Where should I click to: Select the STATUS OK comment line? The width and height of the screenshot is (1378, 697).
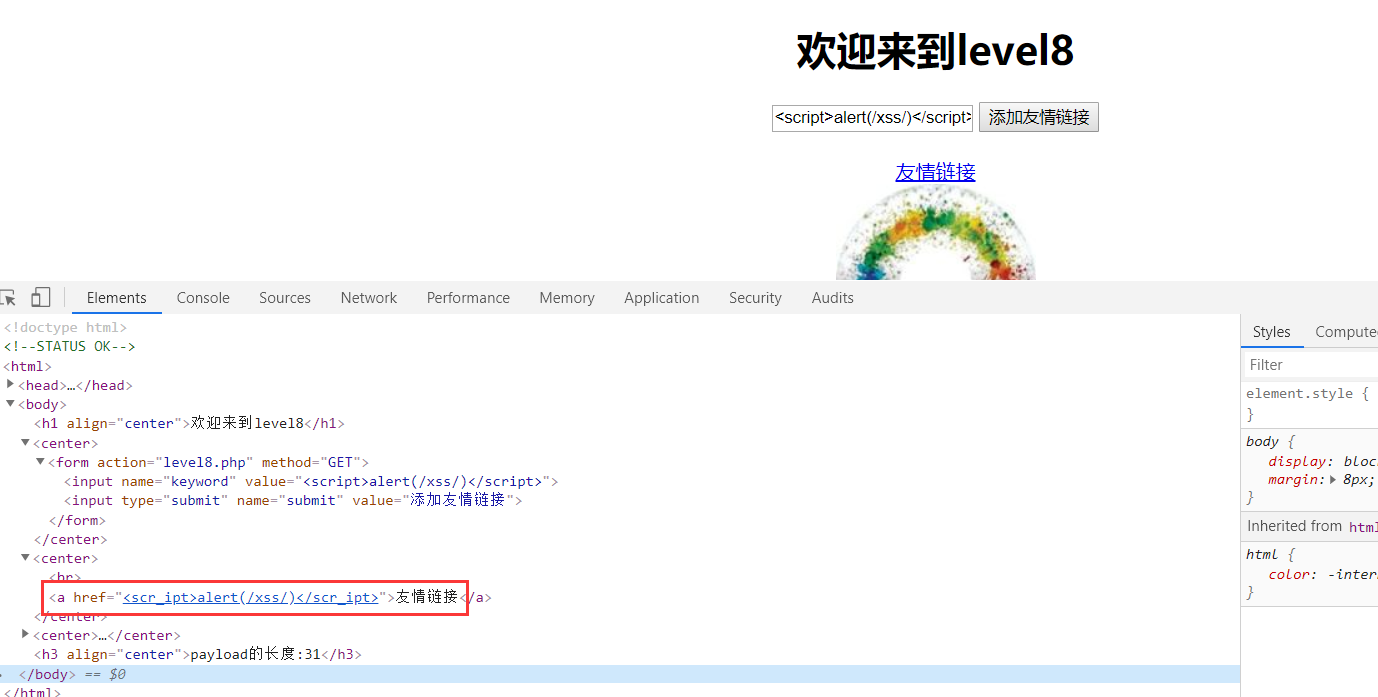[69, 346]
